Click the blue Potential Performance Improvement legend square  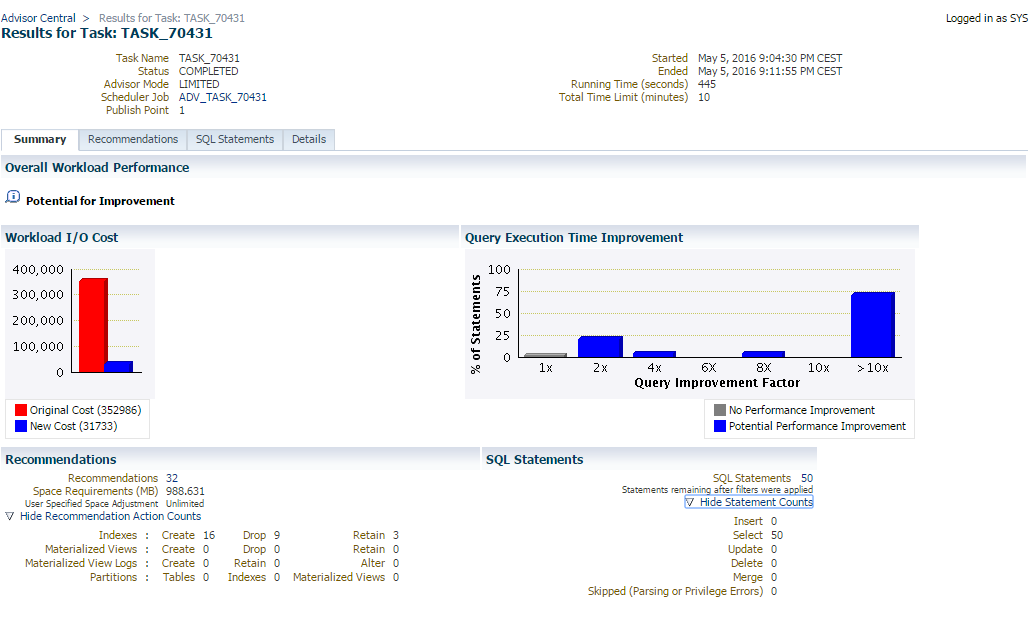(720, 426)
